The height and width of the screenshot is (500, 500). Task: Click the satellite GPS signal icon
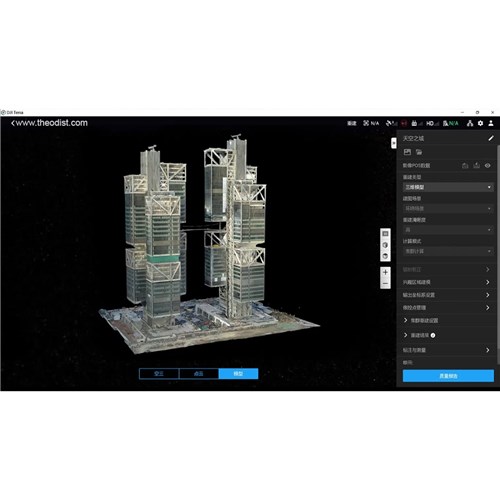pos(392,123)
